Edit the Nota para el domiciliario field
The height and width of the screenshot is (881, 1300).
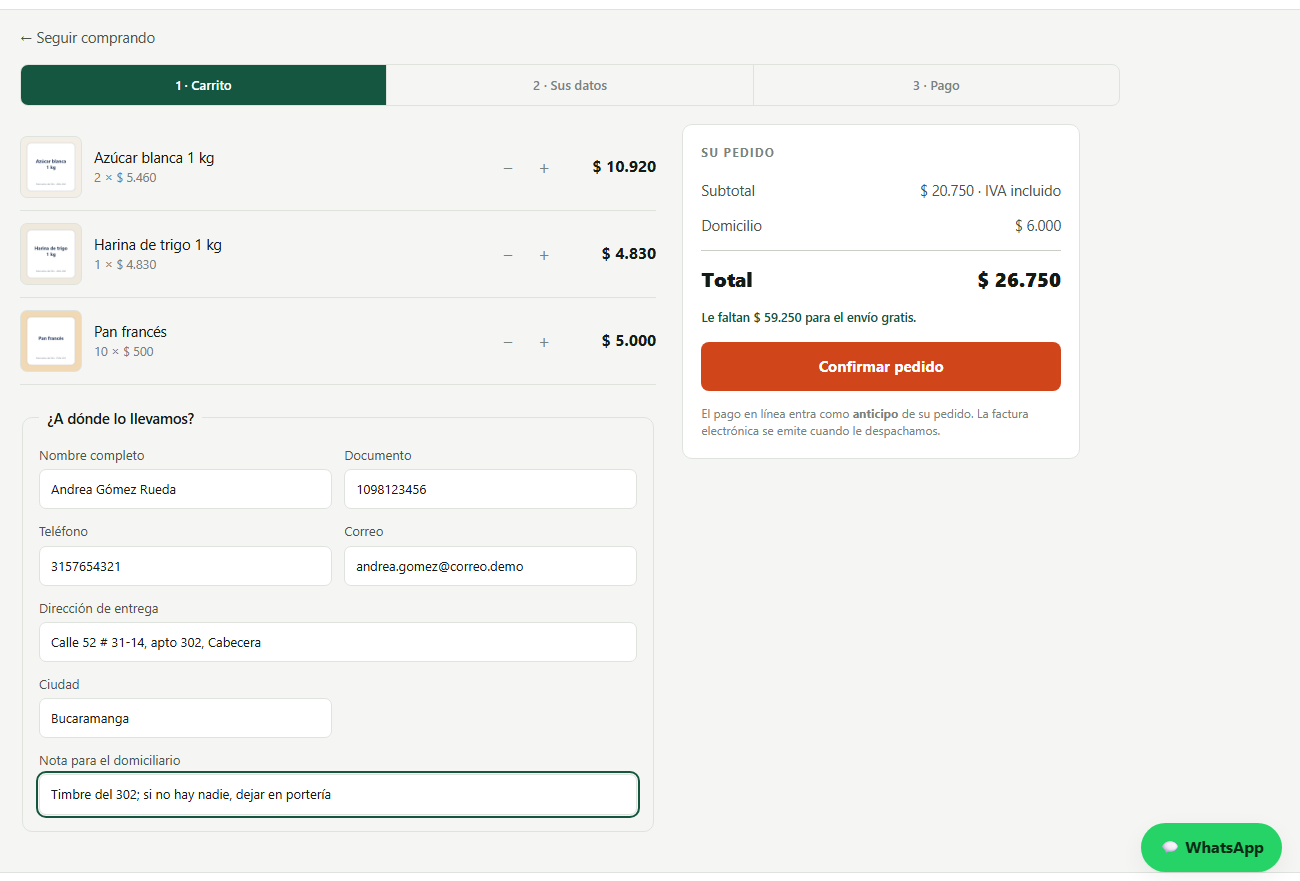[x=338, y=795]
